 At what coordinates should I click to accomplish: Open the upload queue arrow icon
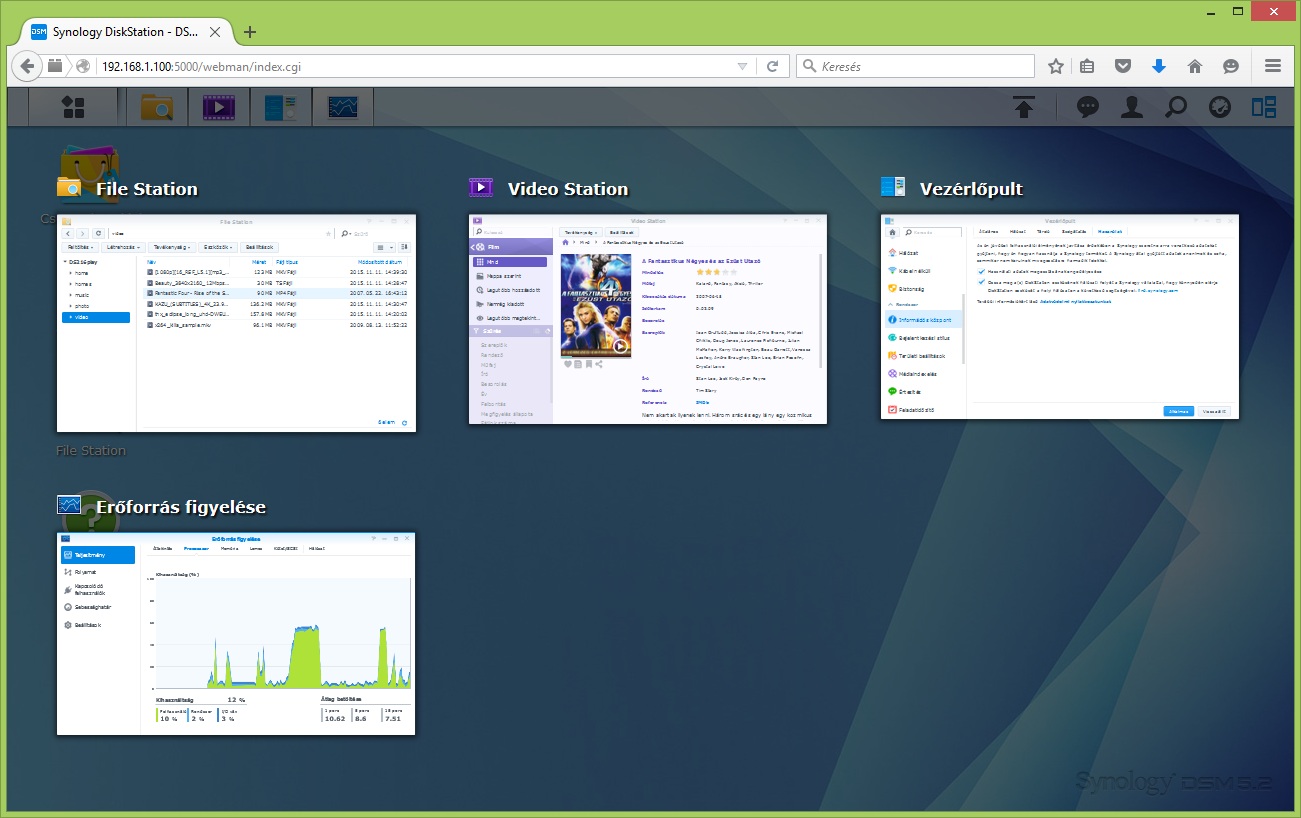pos(1023,107)
